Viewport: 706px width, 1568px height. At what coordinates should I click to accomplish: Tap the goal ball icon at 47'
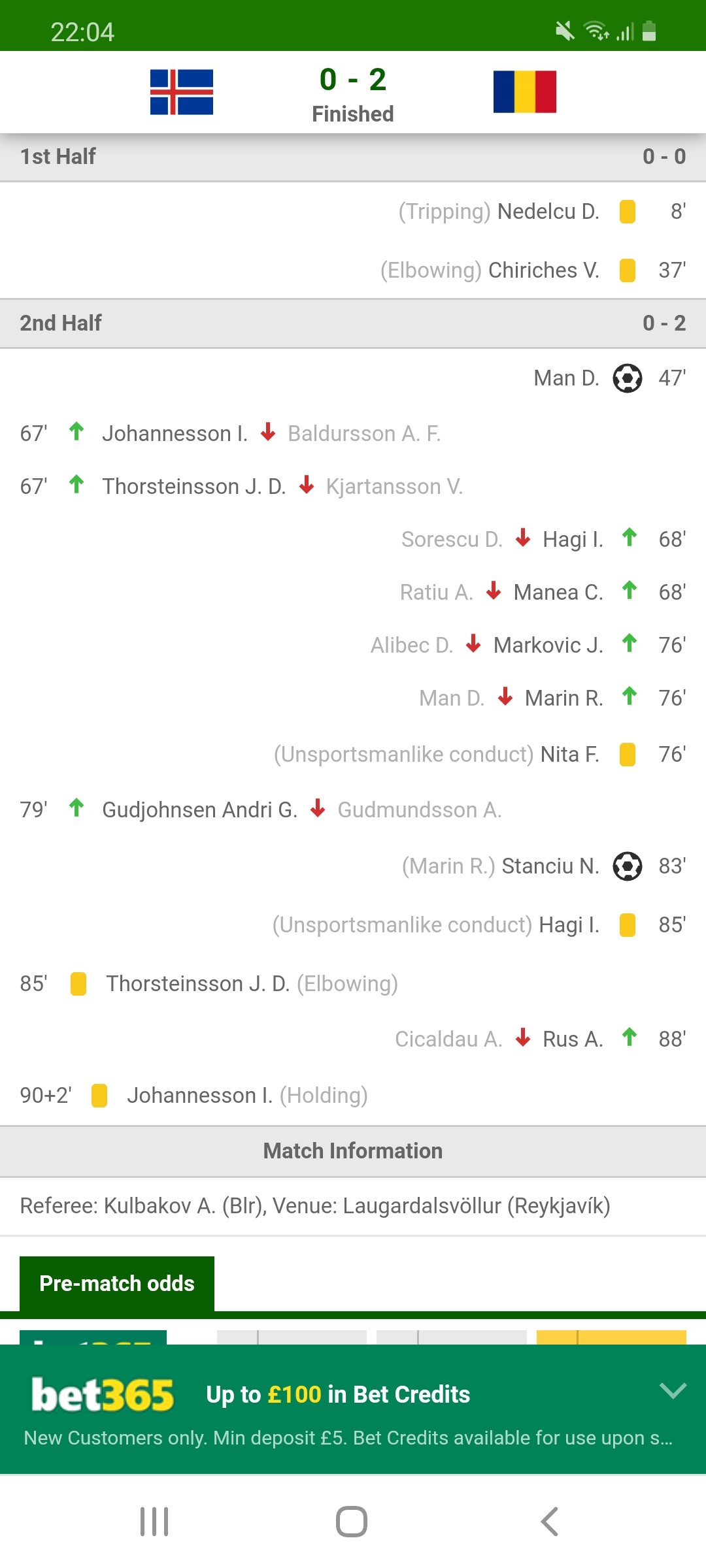(x=628, y=378)
